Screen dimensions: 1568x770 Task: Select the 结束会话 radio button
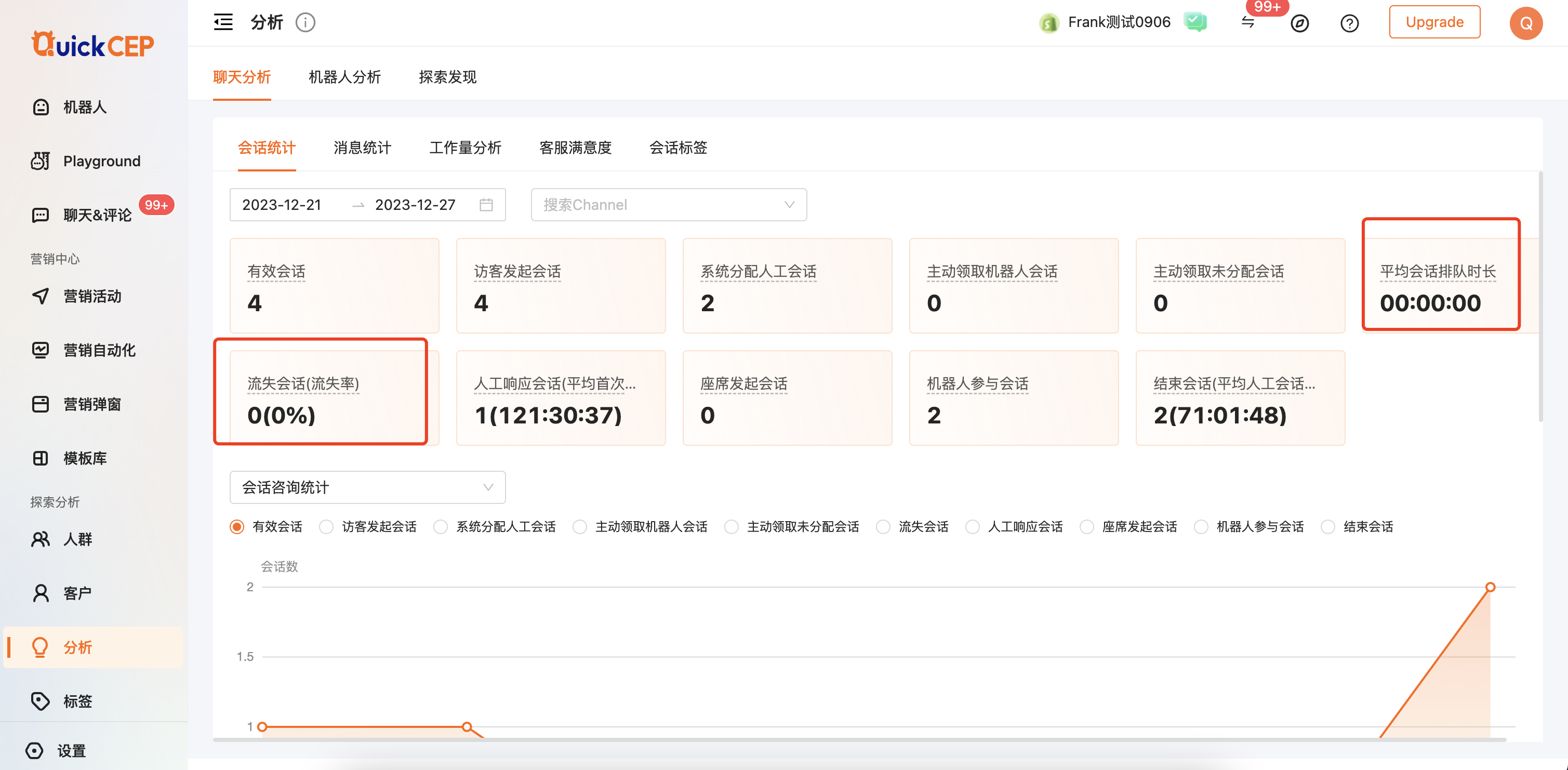1327,526
